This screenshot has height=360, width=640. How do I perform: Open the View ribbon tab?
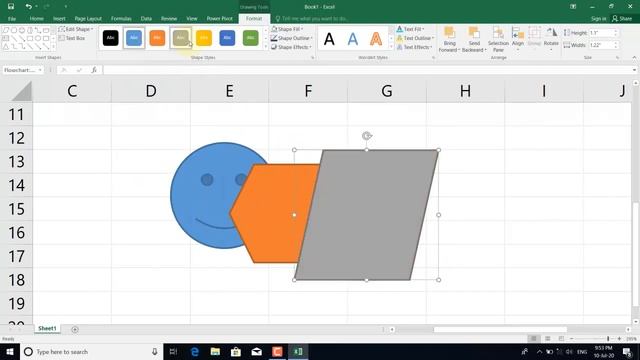[192, 18]
